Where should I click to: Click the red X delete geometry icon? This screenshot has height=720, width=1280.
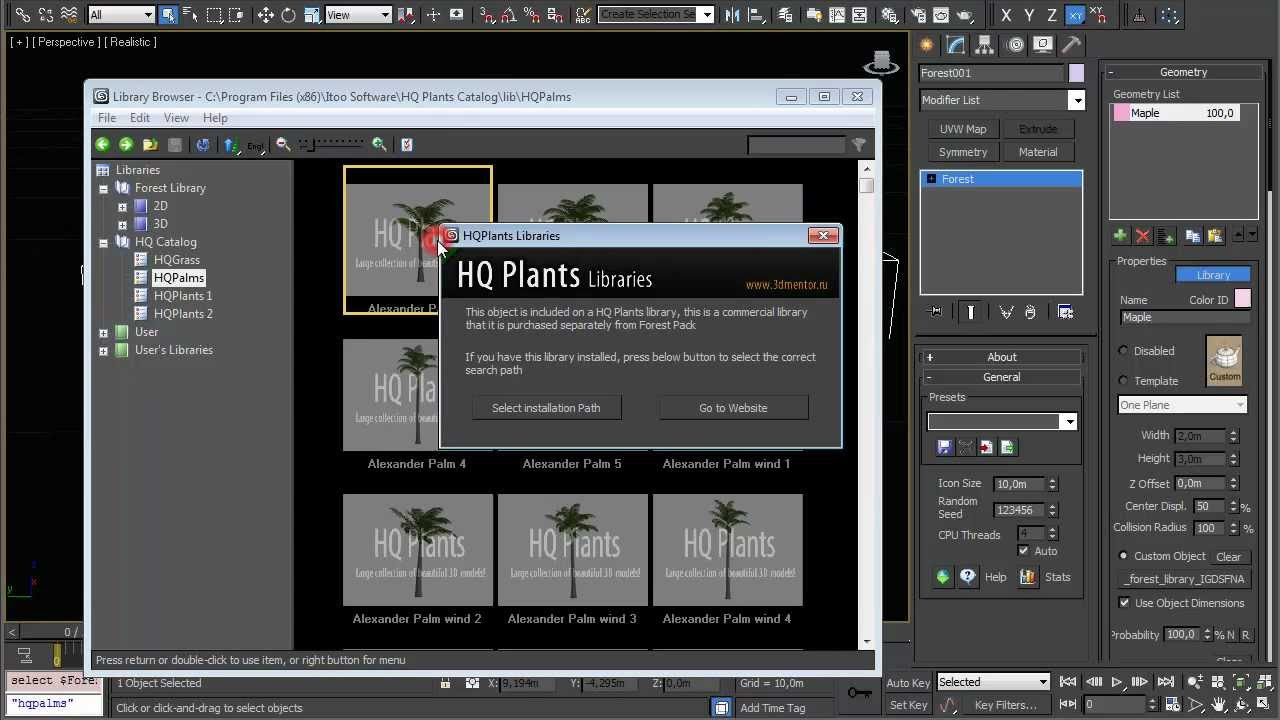1143,236
